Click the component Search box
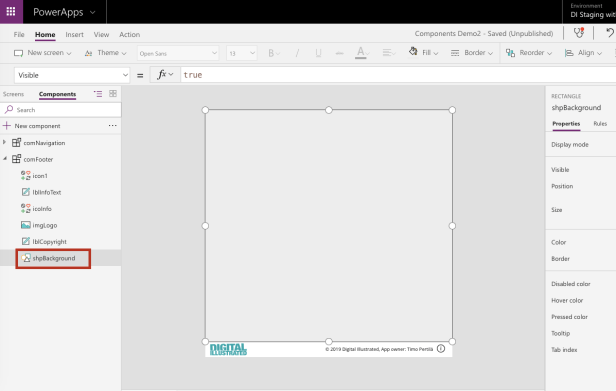The image size is (616, 391). (x=61, y=110)
